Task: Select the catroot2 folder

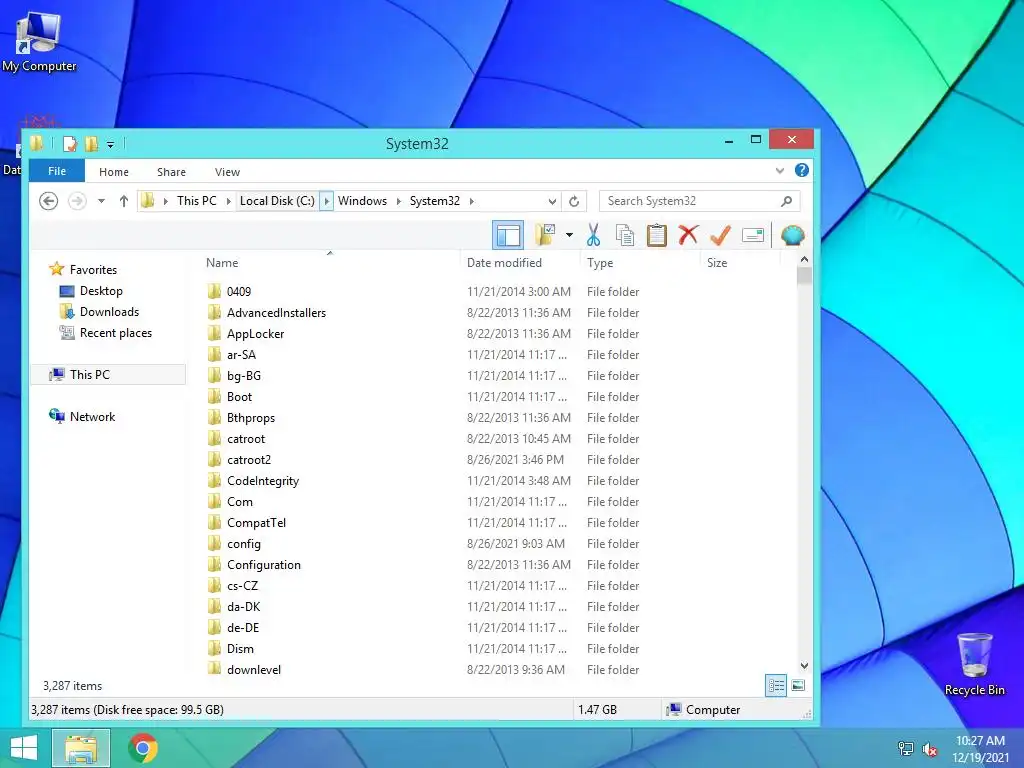Action: [x=249, y=459]
